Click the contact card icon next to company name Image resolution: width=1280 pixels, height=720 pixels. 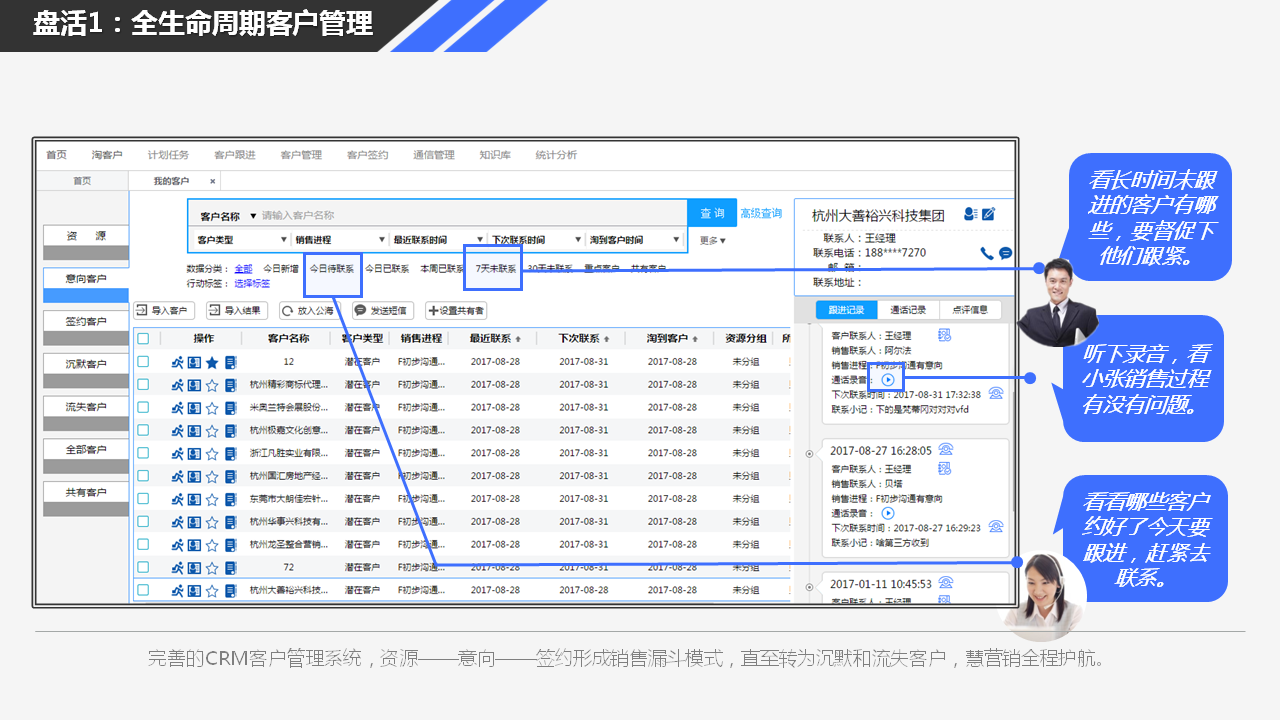[970, 214]
